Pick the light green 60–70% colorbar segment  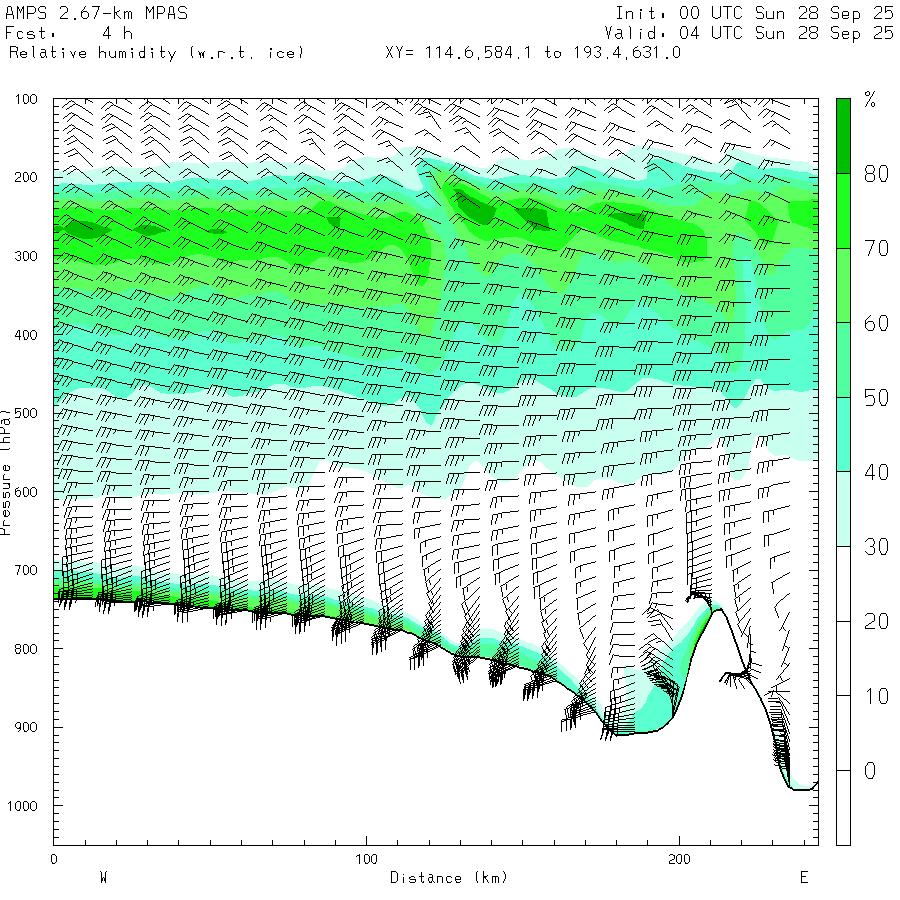point(843,285)
